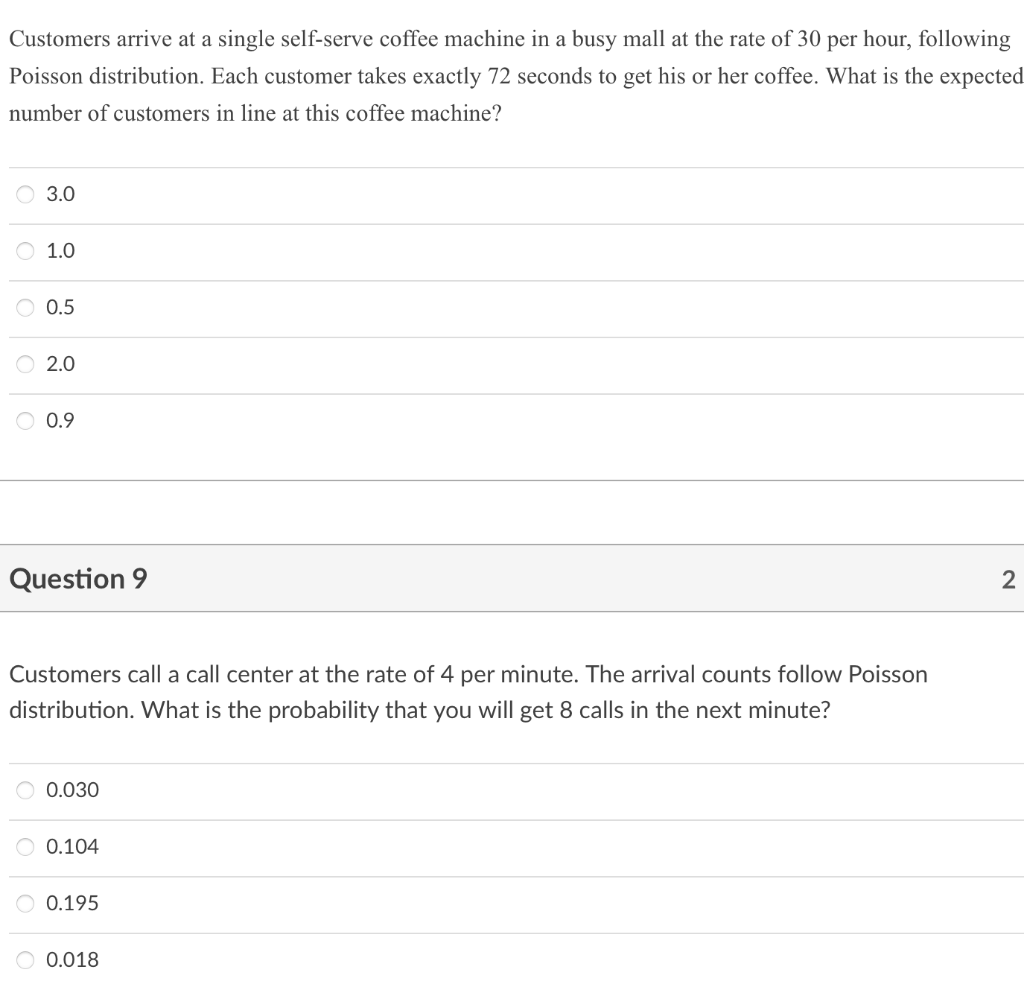
Task: Click the '3.0' answer label text
Action: pos(60,195)
